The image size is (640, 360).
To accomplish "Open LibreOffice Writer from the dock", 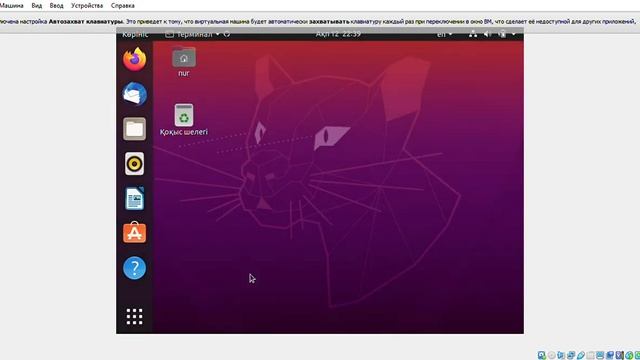I will click(135, 198).
